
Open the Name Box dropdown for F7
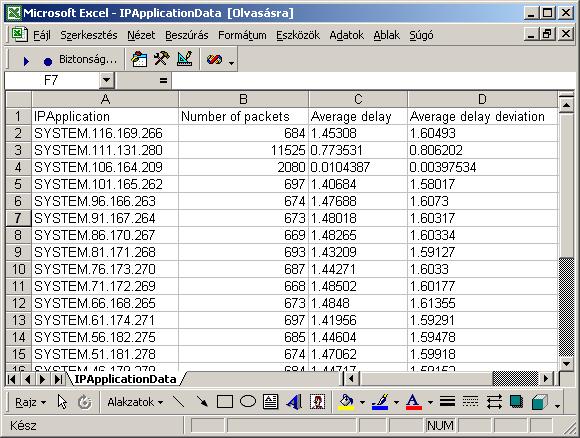pos(107,80)
